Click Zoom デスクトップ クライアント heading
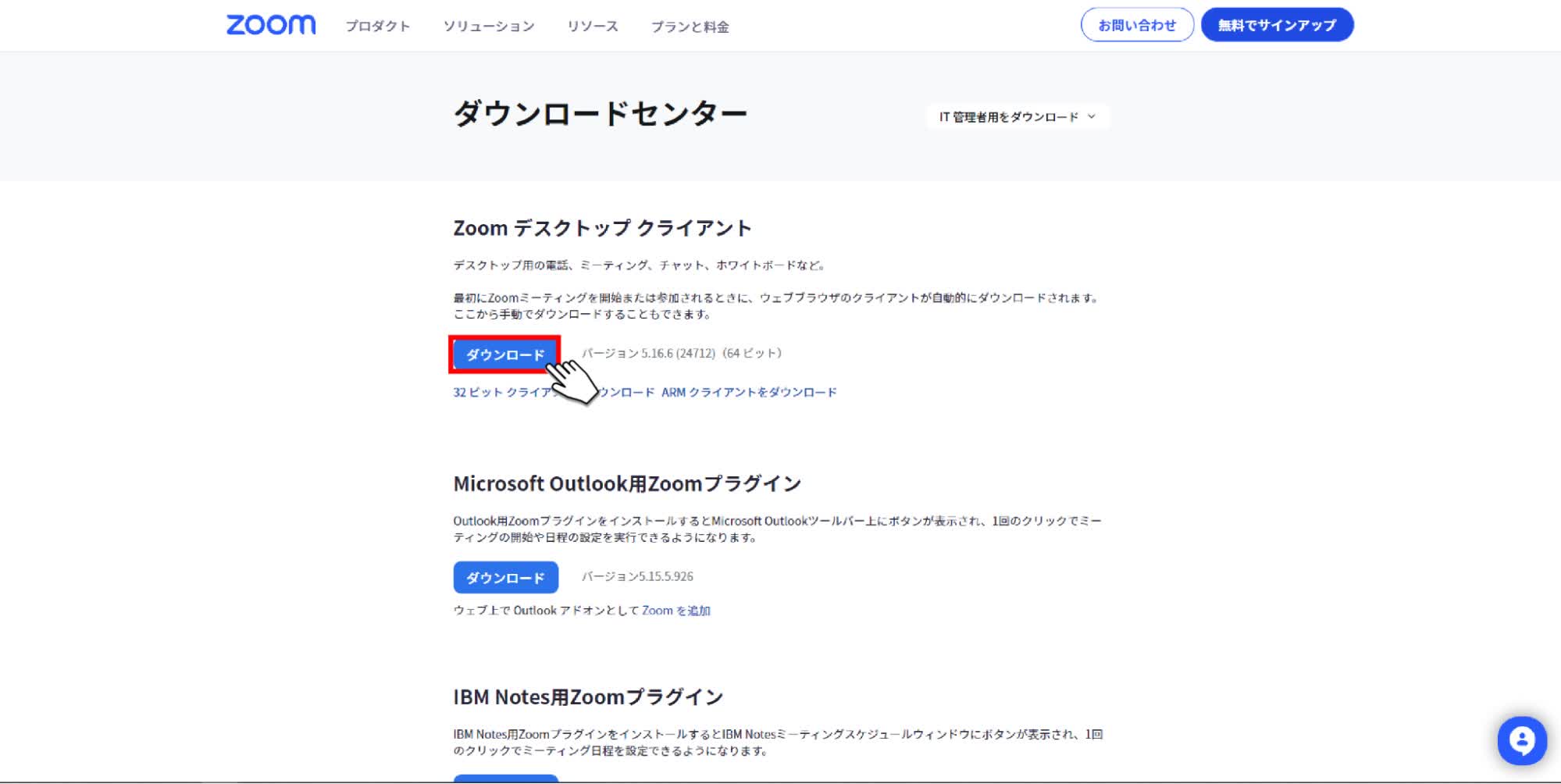 coord(603,228)
